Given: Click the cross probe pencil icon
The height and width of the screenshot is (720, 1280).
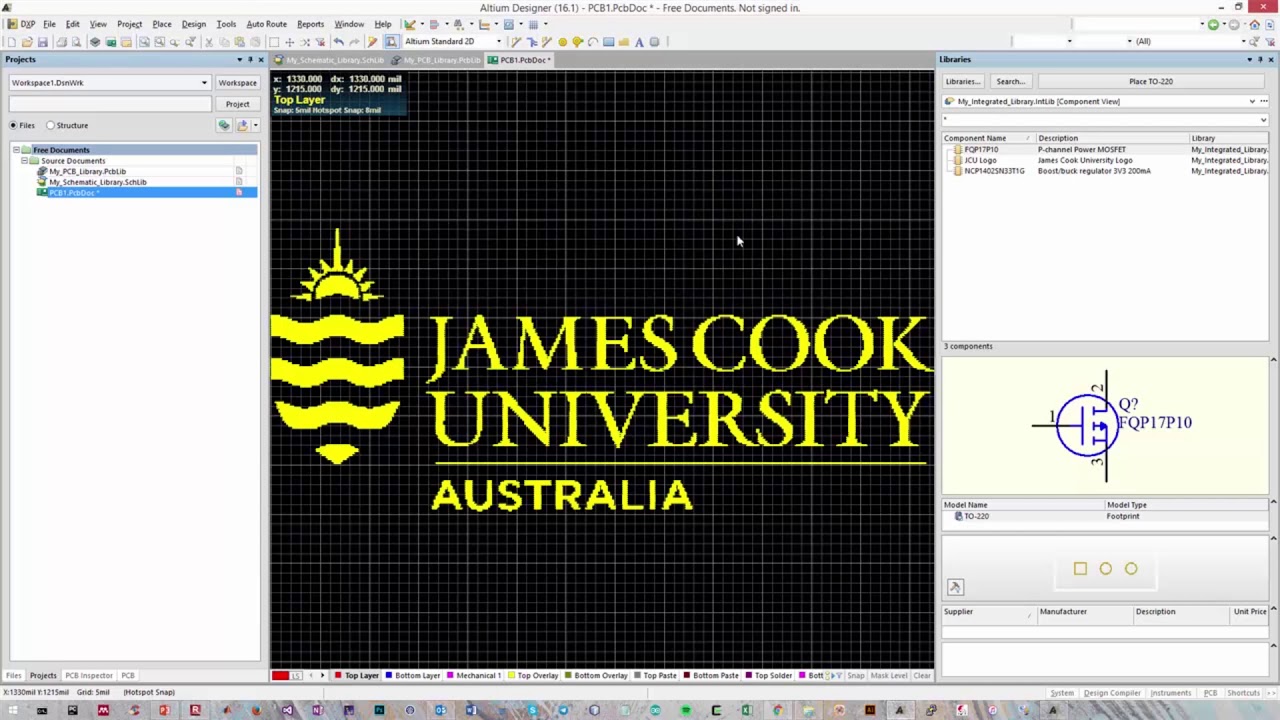Looking at the screenshot, I should [x=372, y=42].
